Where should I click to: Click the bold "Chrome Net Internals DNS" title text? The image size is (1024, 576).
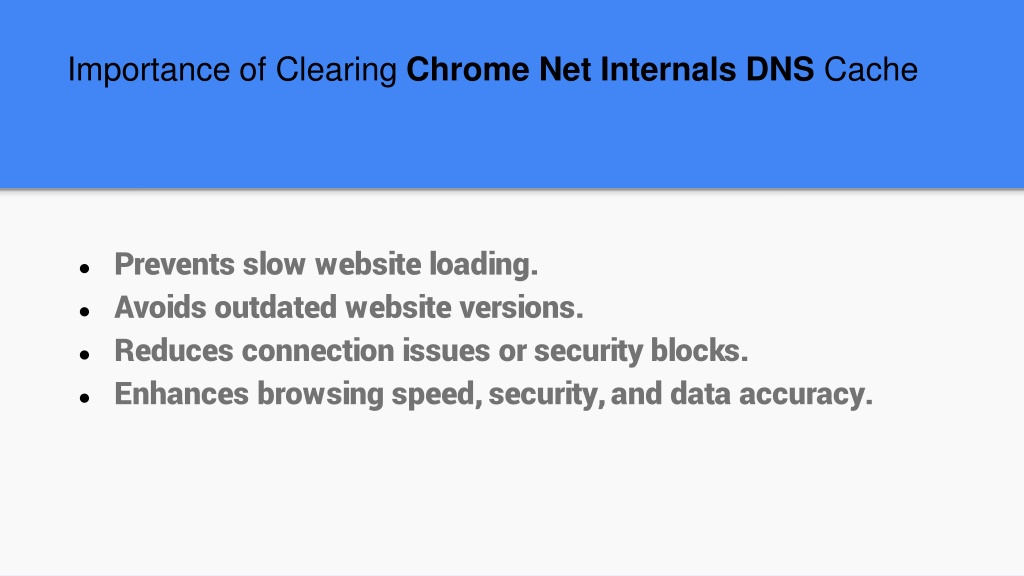point(610,69)
